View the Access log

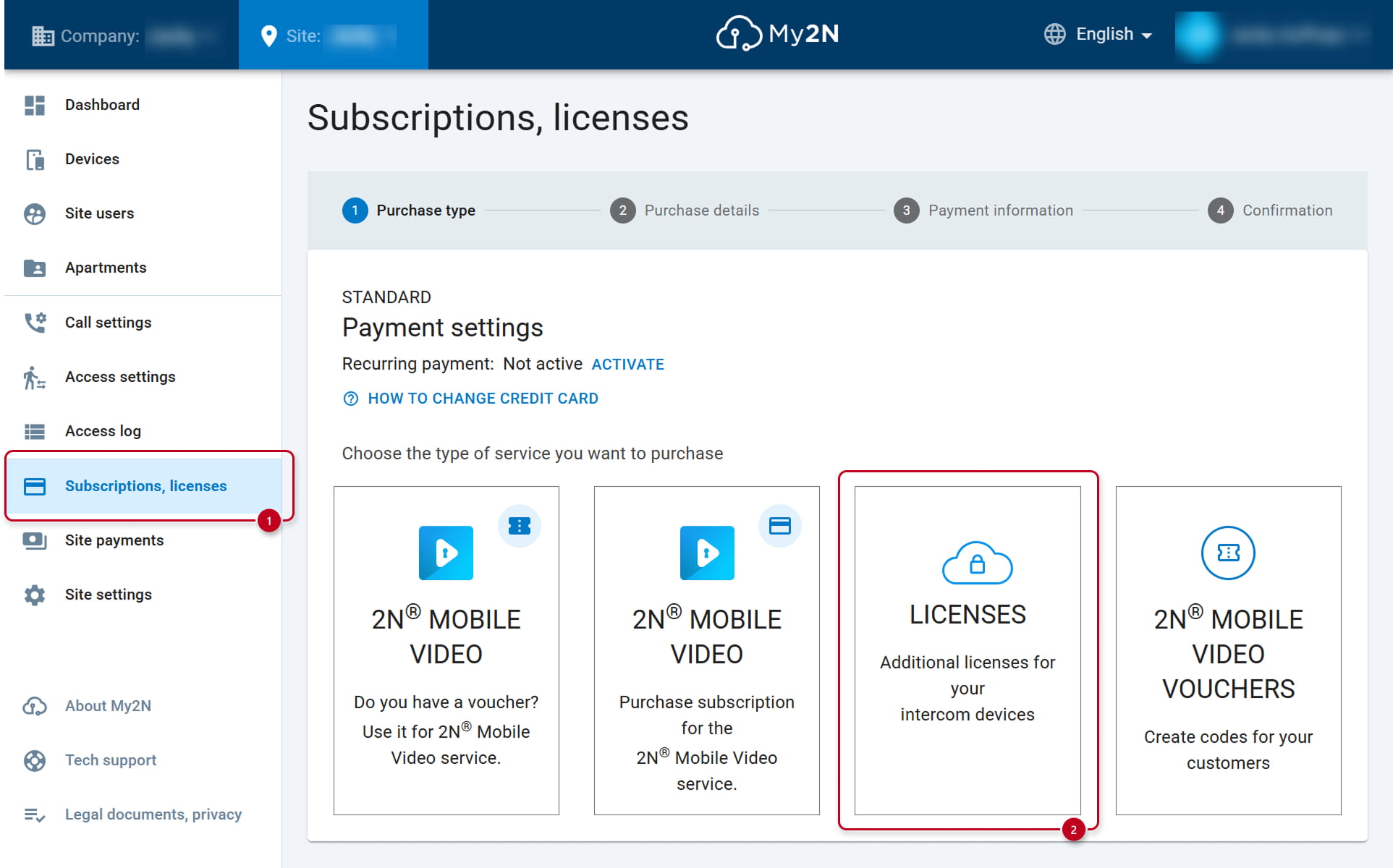click(x=143, y=432)
